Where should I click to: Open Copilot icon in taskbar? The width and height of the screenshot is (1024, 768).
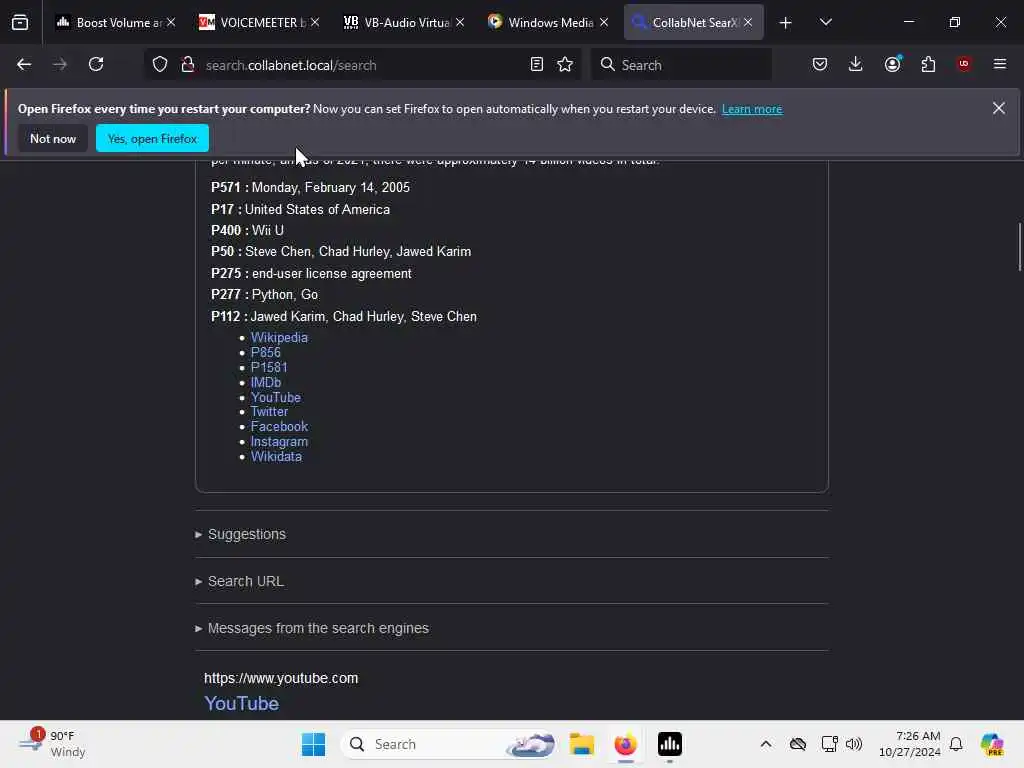pyautogui.click(x=992, y=744)
